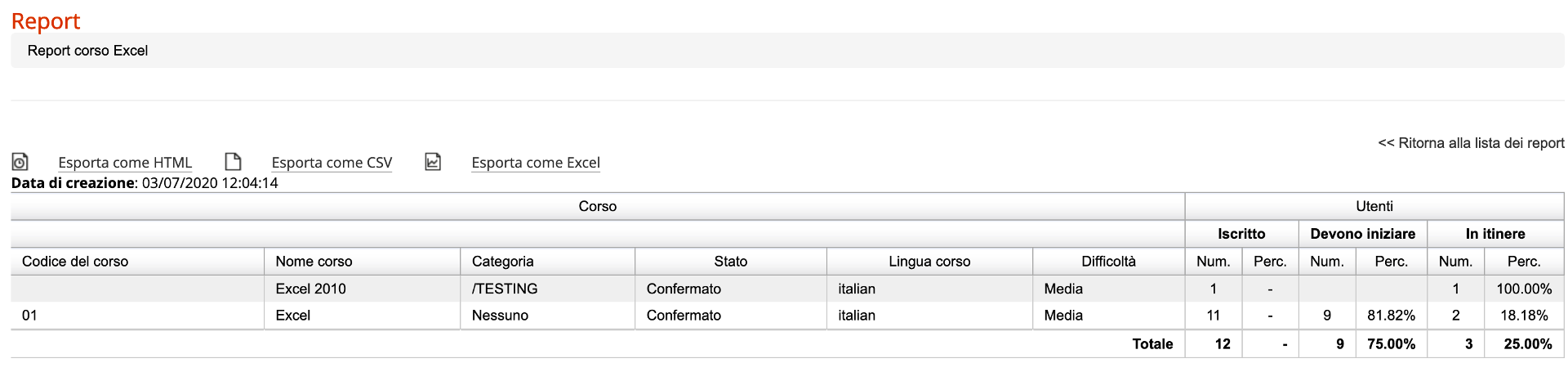The width and height of the screenshot is (1568, 381).
Task: Click the HTML export icon
Action: pos(20,162)
